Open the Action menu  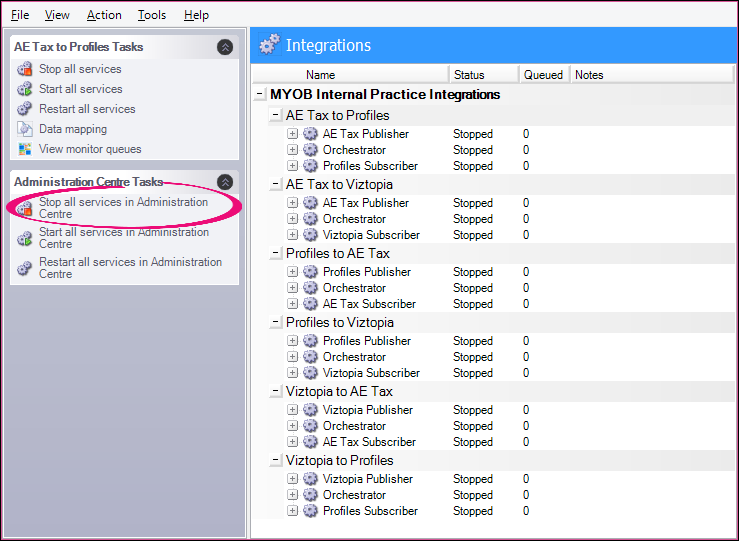[104, 15]
